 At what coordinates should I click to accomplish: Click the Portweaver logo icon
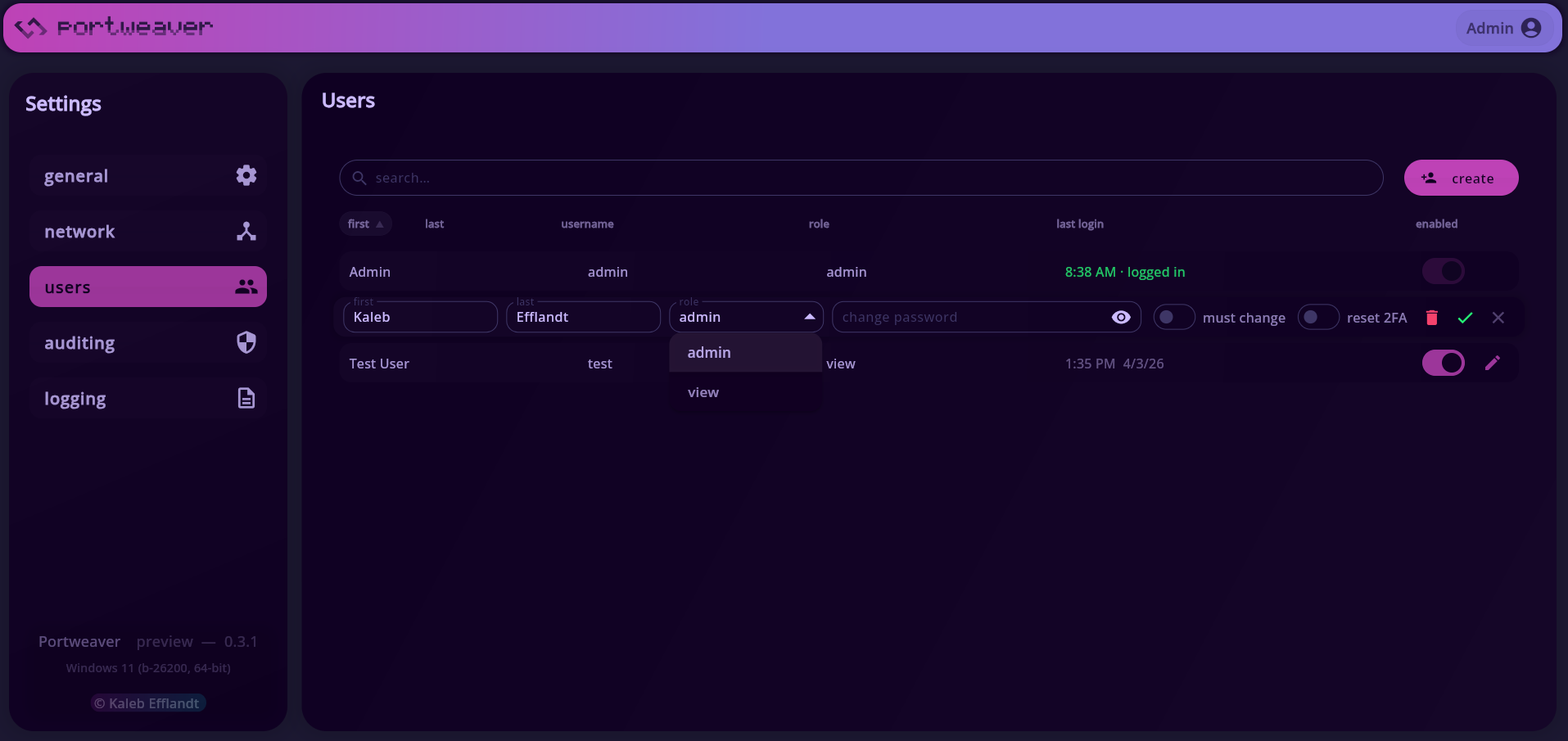coord(30,28)
